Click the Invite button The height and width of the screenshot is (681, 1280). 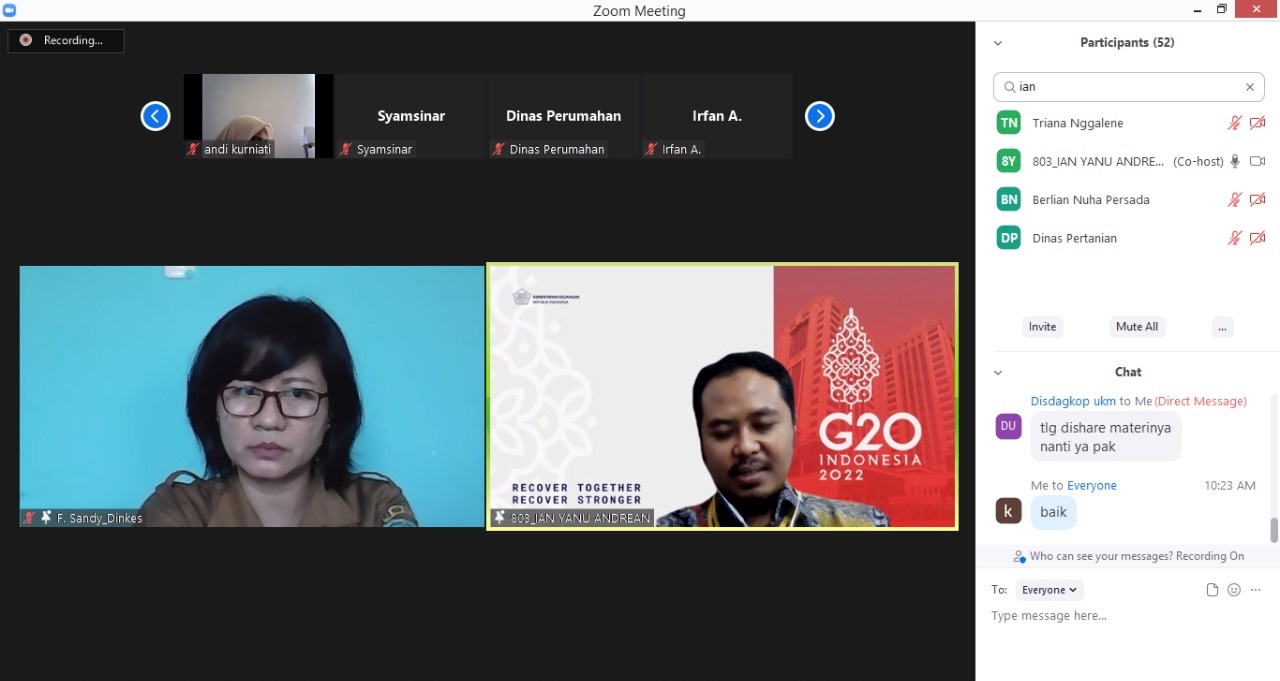coord(1042,327)
